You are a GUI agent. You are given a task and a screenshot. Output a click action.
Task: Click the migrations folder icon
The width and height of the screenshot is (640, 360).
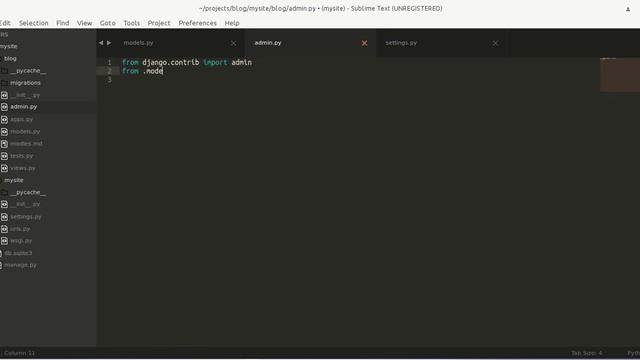(x=4, y=83)
